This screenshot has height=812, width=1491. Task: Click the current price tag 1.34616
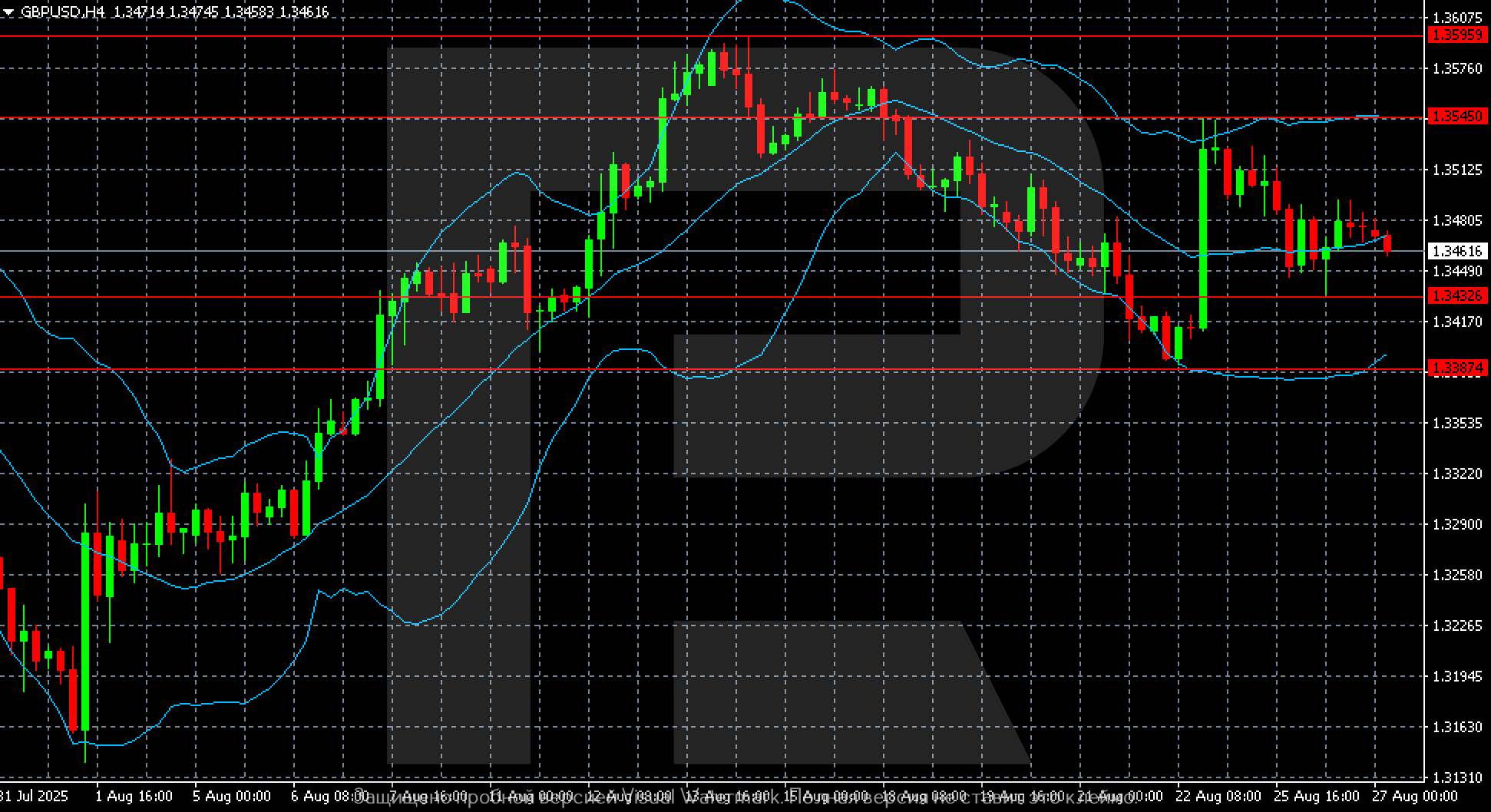[1457, 251]
